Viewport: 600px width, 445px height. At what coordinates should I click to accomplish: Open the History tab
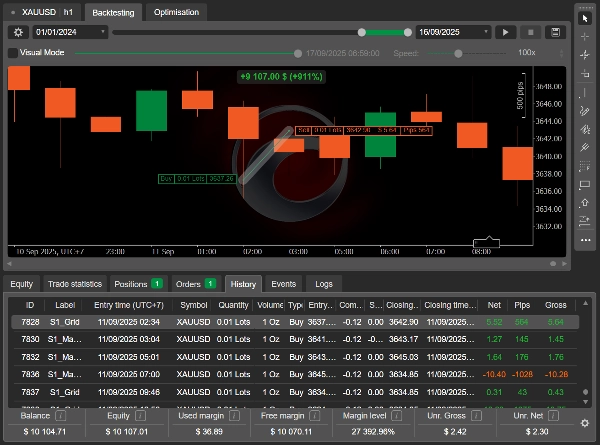click(243, 284)
